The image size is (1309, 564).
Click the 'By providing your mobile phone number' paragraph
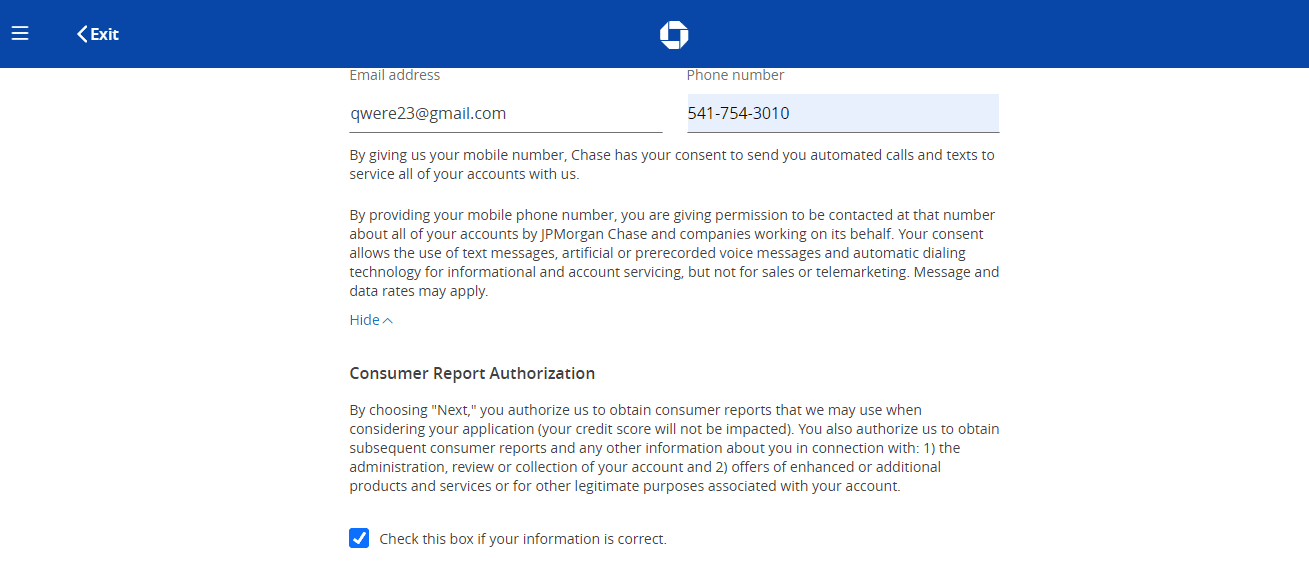point(674,253)
